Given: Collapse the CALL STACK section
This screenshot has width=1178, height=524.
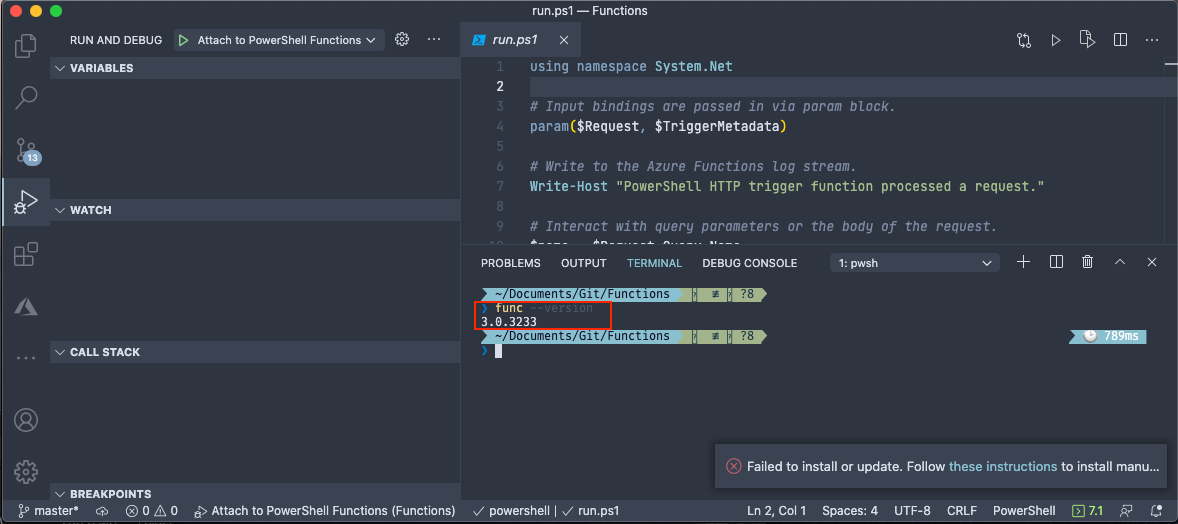Looking at the screenshot, I should [x=255, y=352].
